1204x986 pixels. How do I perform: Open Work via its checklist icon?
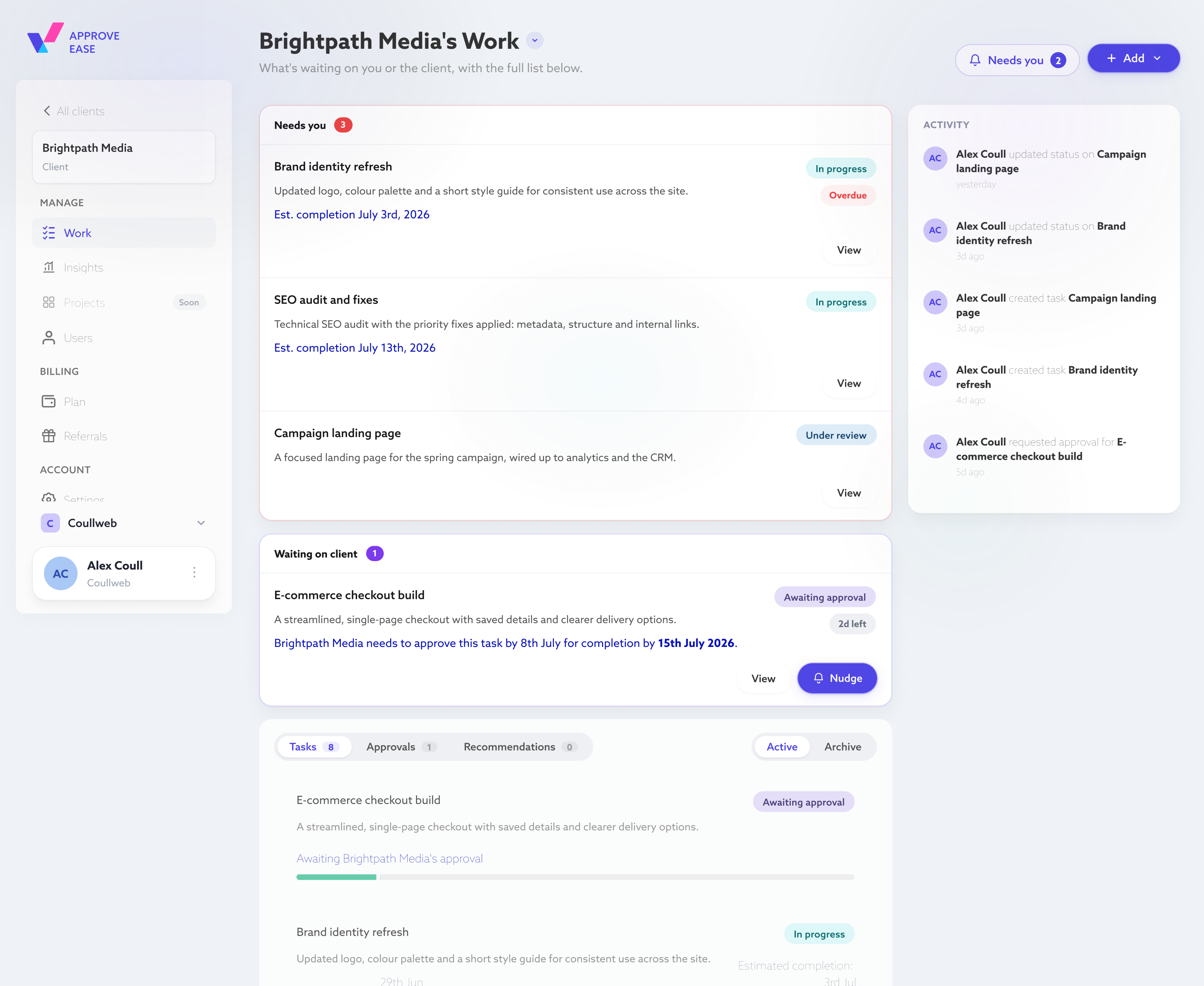[49, 233]
